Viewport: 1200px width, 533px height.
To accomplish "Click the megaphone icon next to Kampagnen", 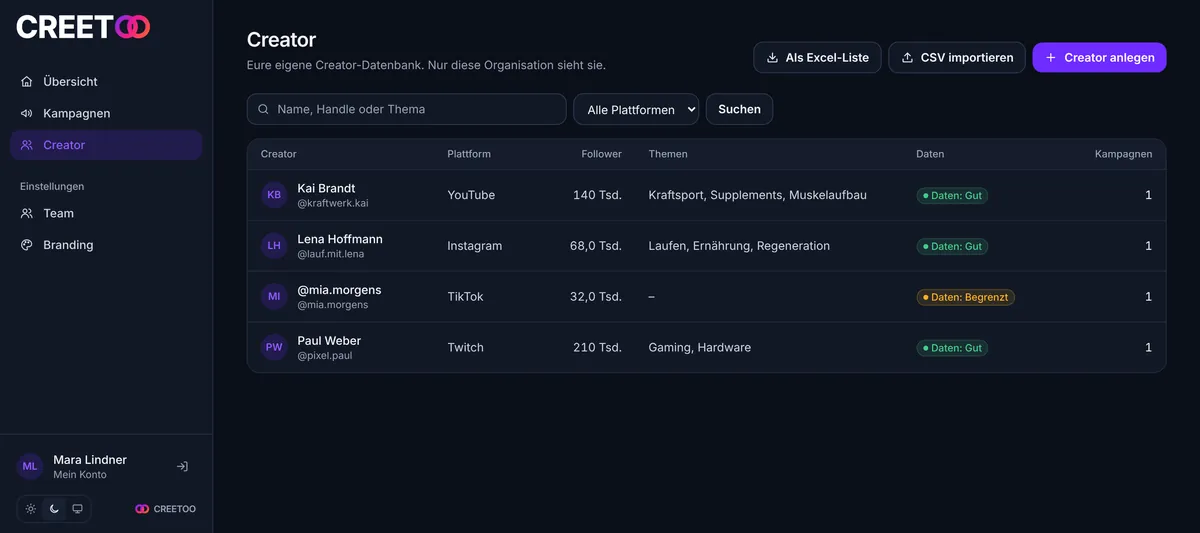I will tap(27, 114).
